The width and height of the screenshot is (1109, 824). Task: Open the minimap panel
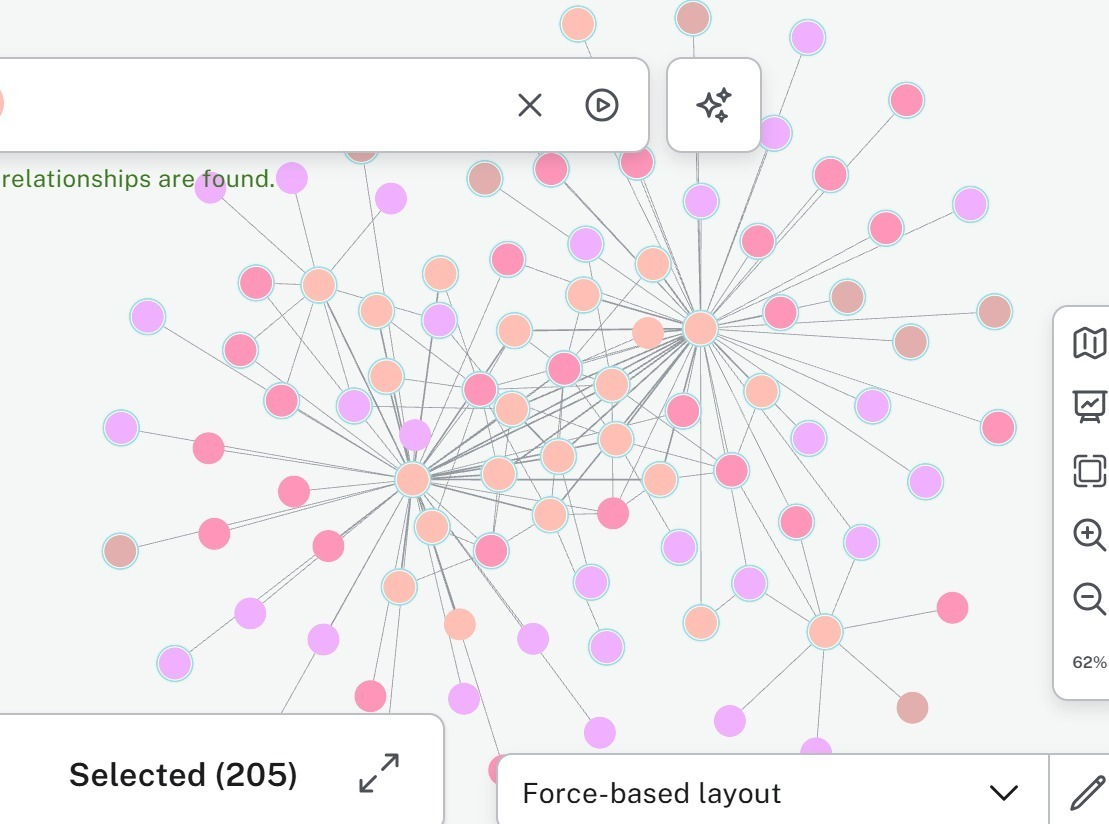[1089, 343]
